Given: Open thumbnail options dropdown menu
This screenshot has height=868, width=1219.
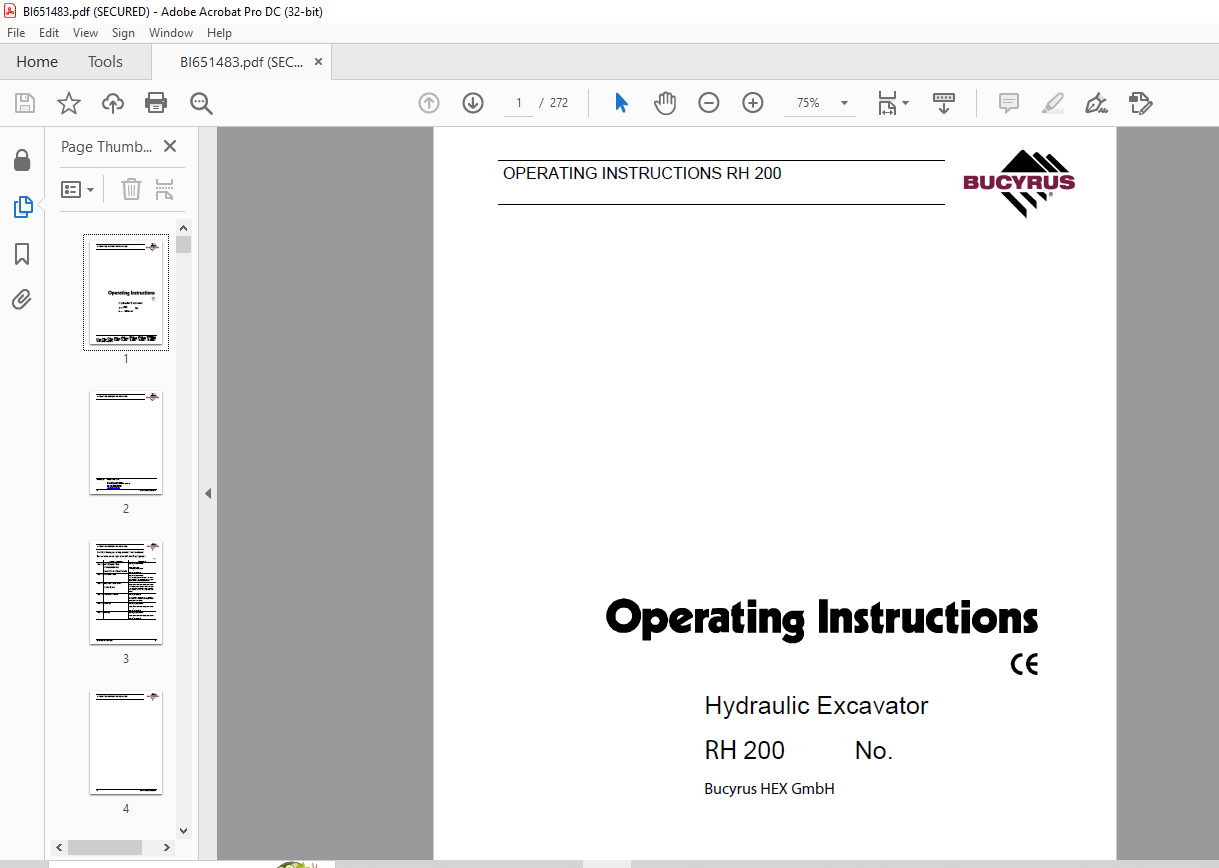Looking at the screenshot, I should (78, 189).
